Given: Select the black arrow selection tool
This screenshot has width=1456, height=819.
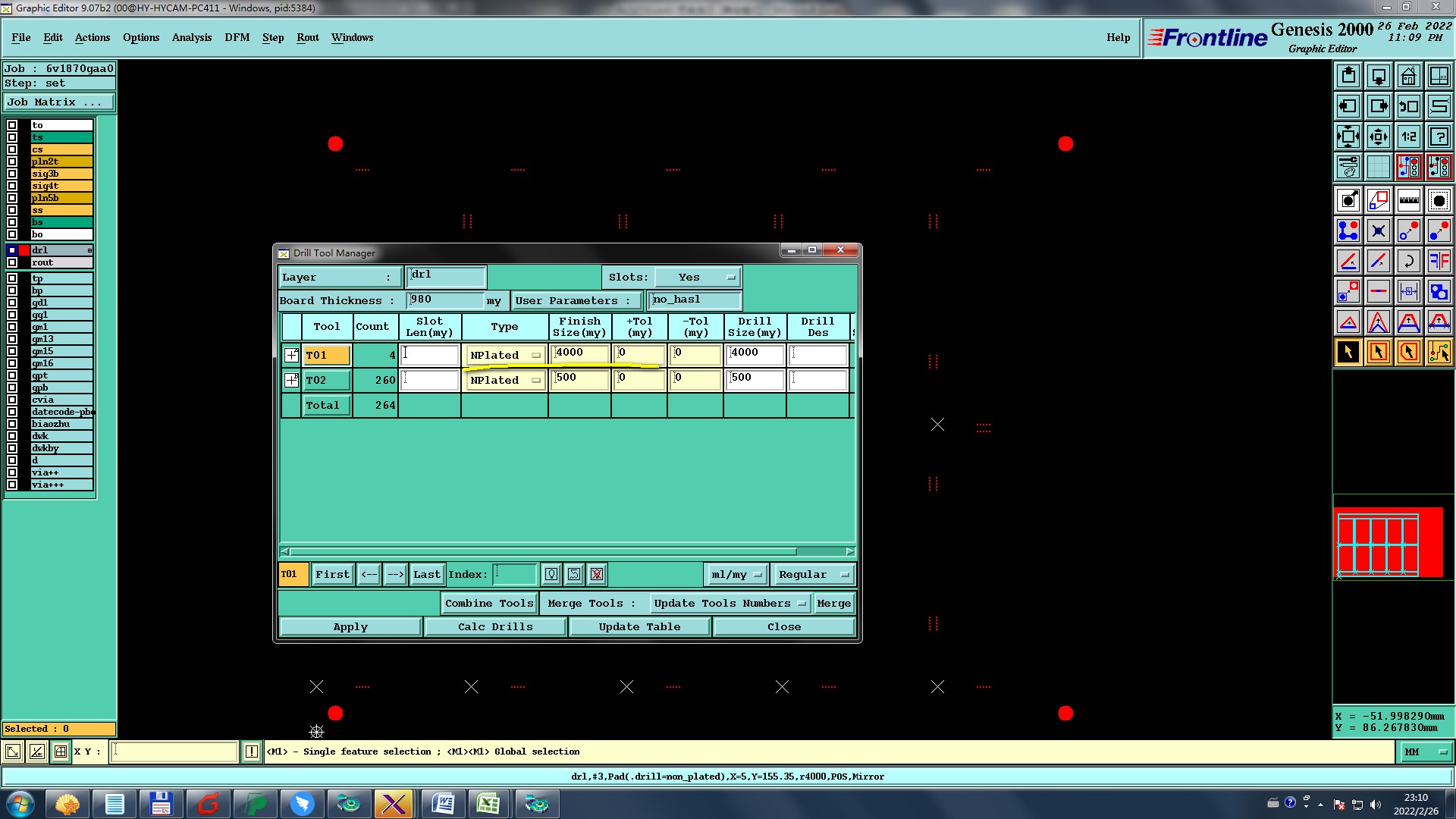Looking at the screenshot, I should pos(1348,352).
